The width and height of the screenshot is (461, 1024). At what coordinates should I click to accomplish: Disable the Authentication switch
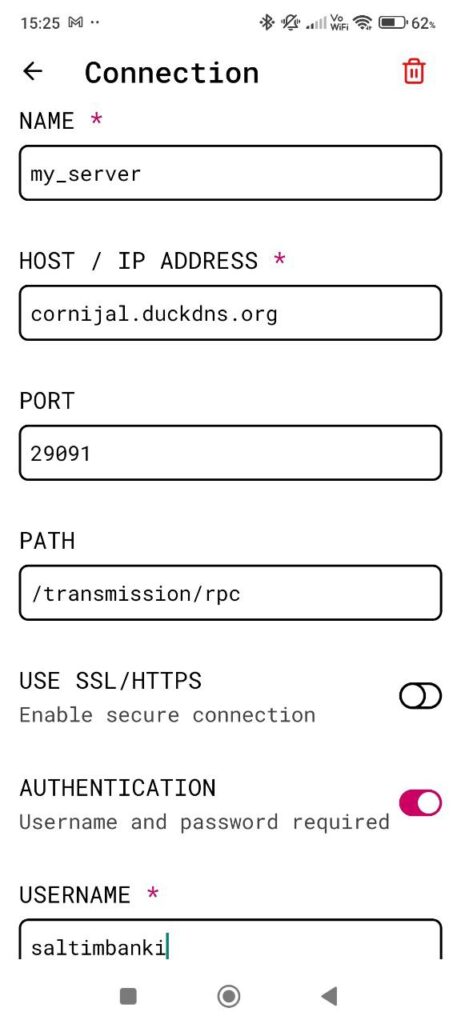[421, 803]
